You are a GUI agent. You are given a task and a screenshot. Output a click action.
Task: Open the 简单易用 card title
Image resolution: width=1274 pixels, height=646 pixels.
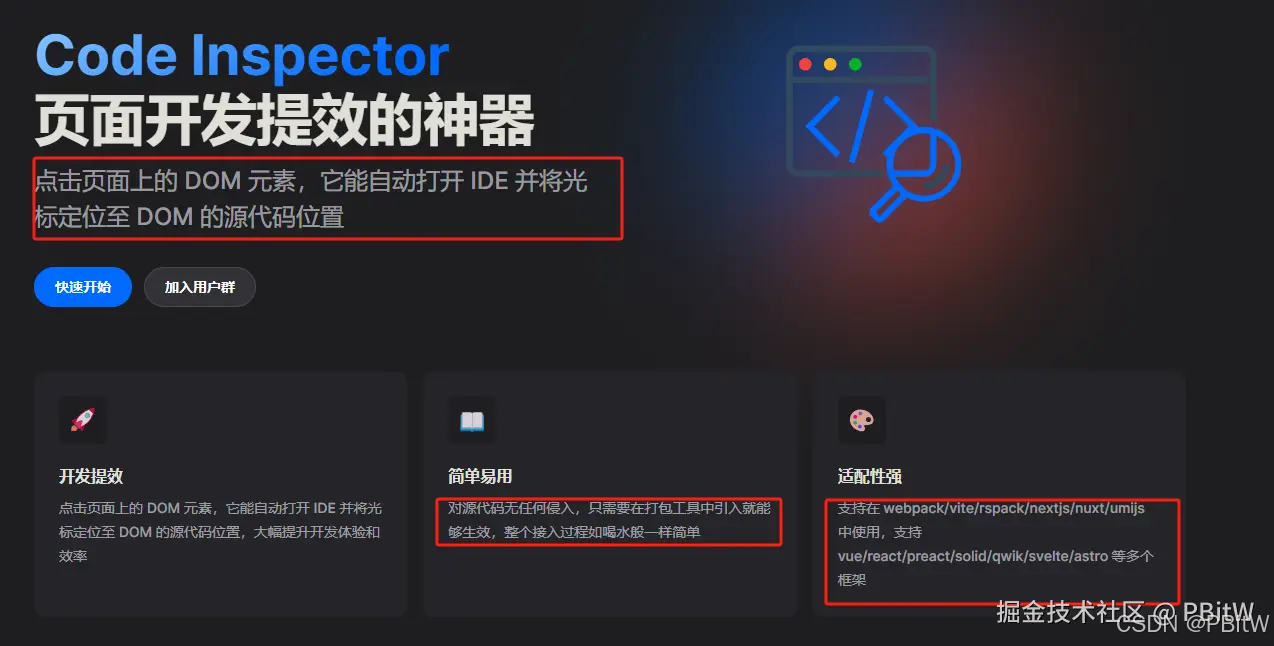pyautogui.click(x=480, y=476)
